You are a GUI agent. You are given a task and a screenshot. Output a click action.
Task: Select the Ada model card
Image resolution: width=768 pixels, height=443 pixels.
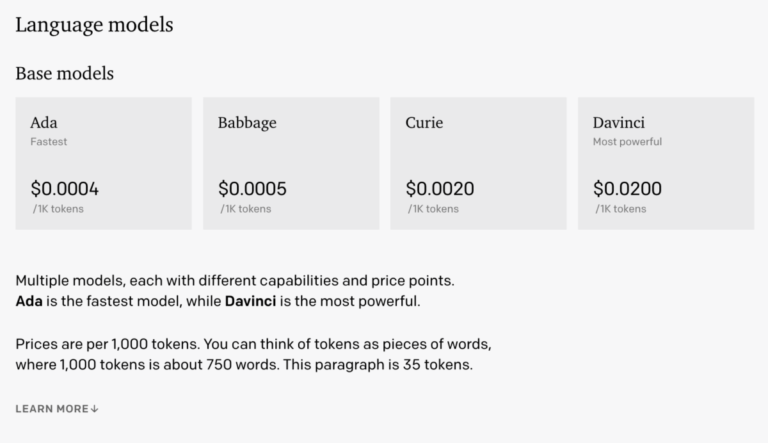point(103,163)
